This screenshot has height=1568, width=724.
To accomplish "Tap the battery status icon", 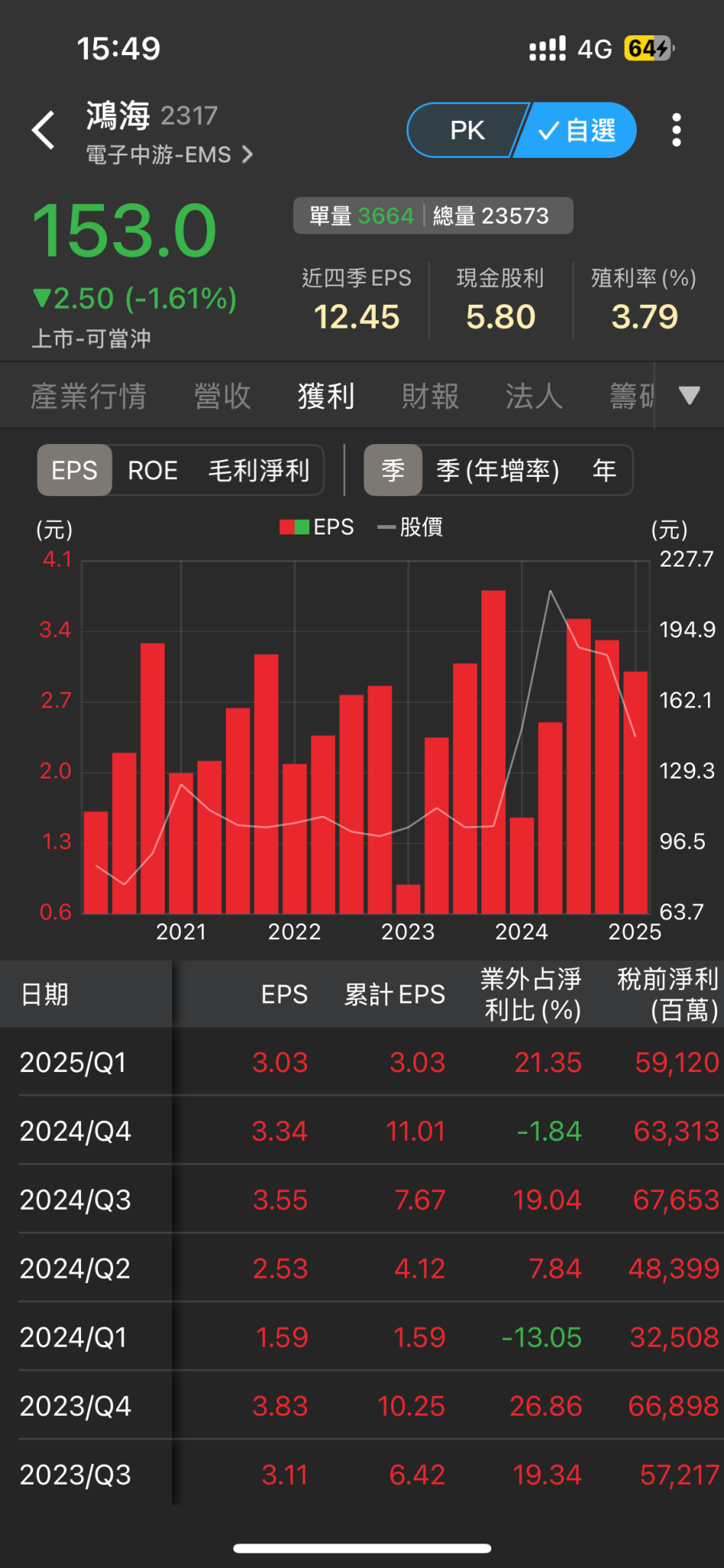I will tap(649, 48).
